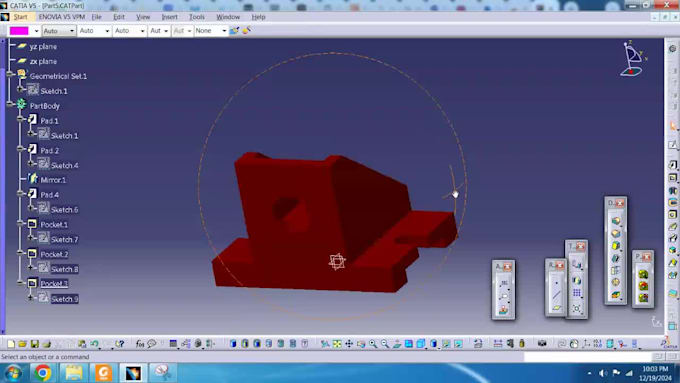The height and width of the screenshot is (383, 680).
Task: Open the ENOVIA V5 VPM menu
Action: coord(62,17)
